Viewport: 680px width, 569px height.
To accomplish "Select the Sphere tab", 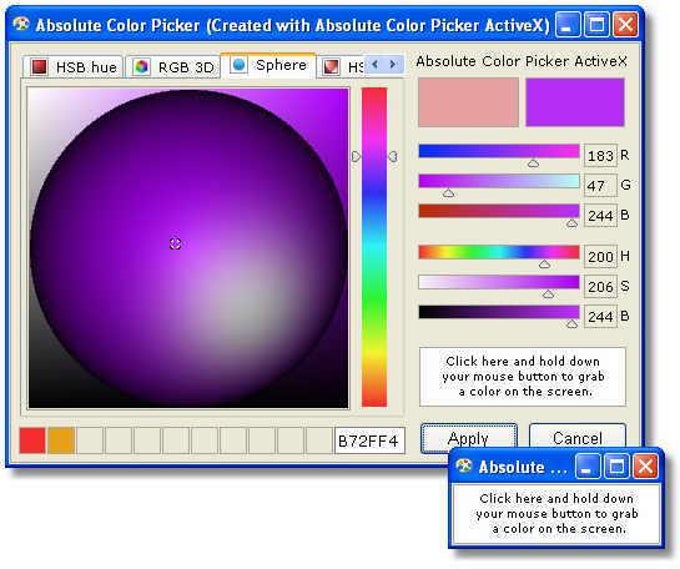I will click(x=268, y=65).
